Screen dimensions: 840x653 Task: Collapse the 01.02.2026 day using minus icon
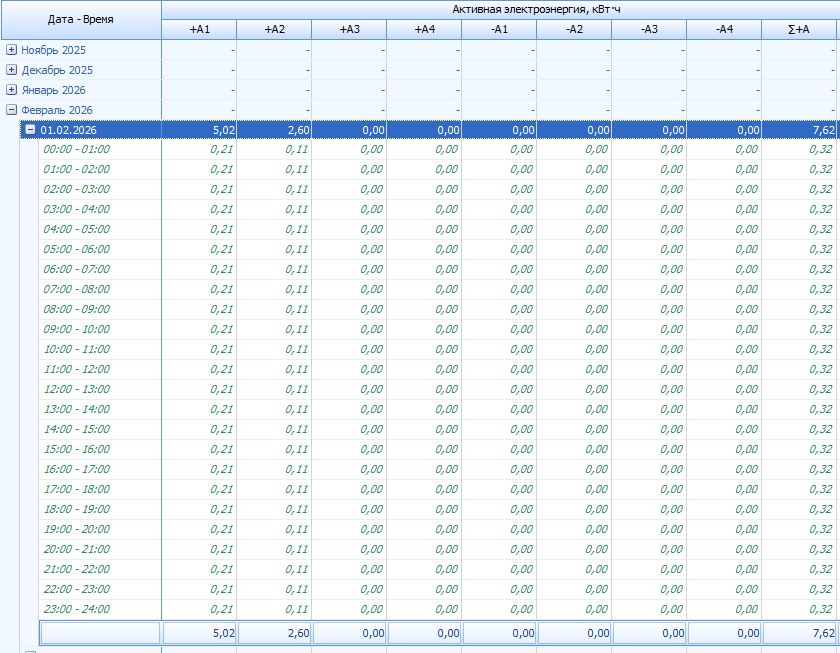click(30, 130)
